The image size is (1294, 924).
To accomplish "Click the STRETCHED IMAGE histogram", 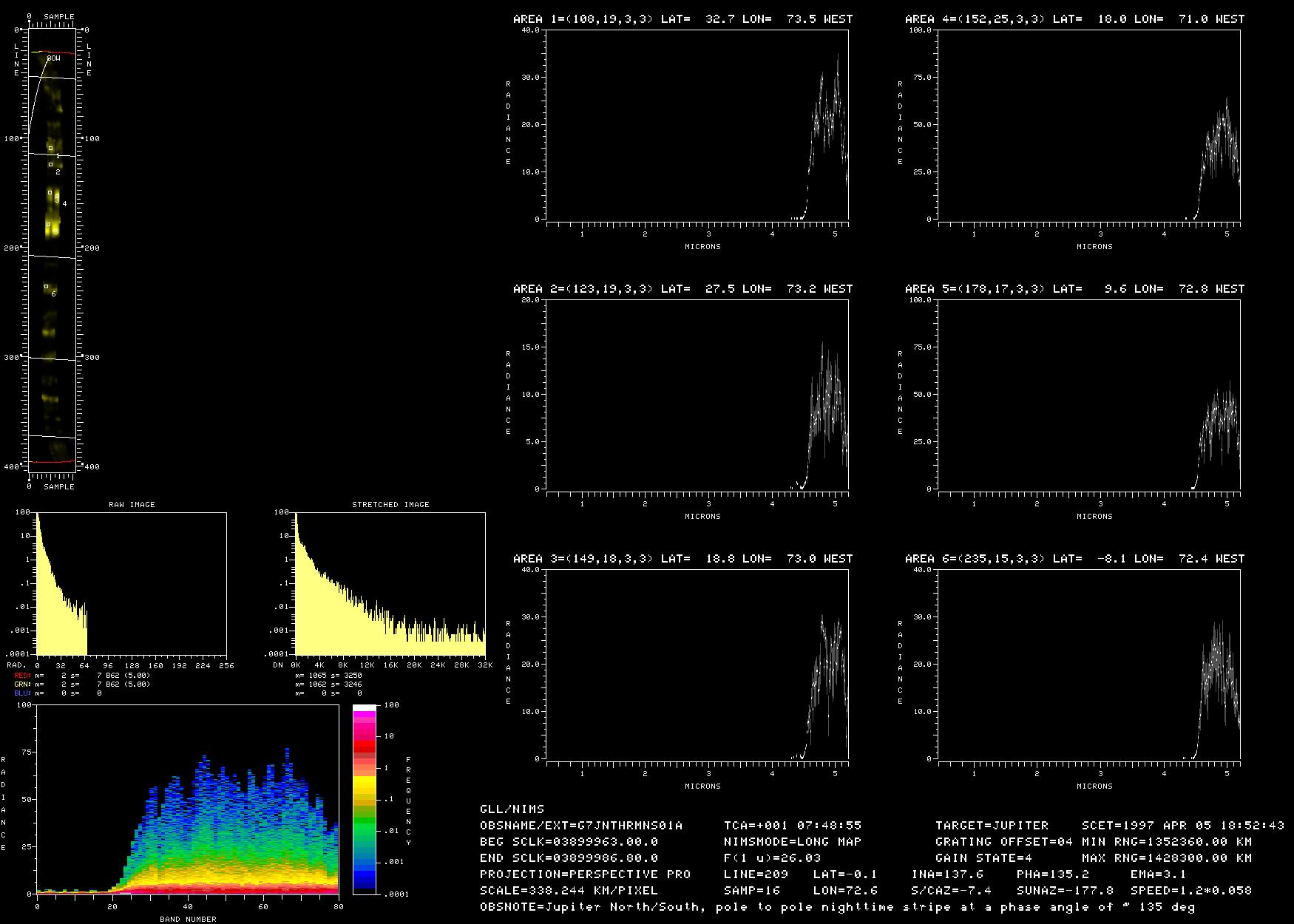I will (x=390, y=584).
